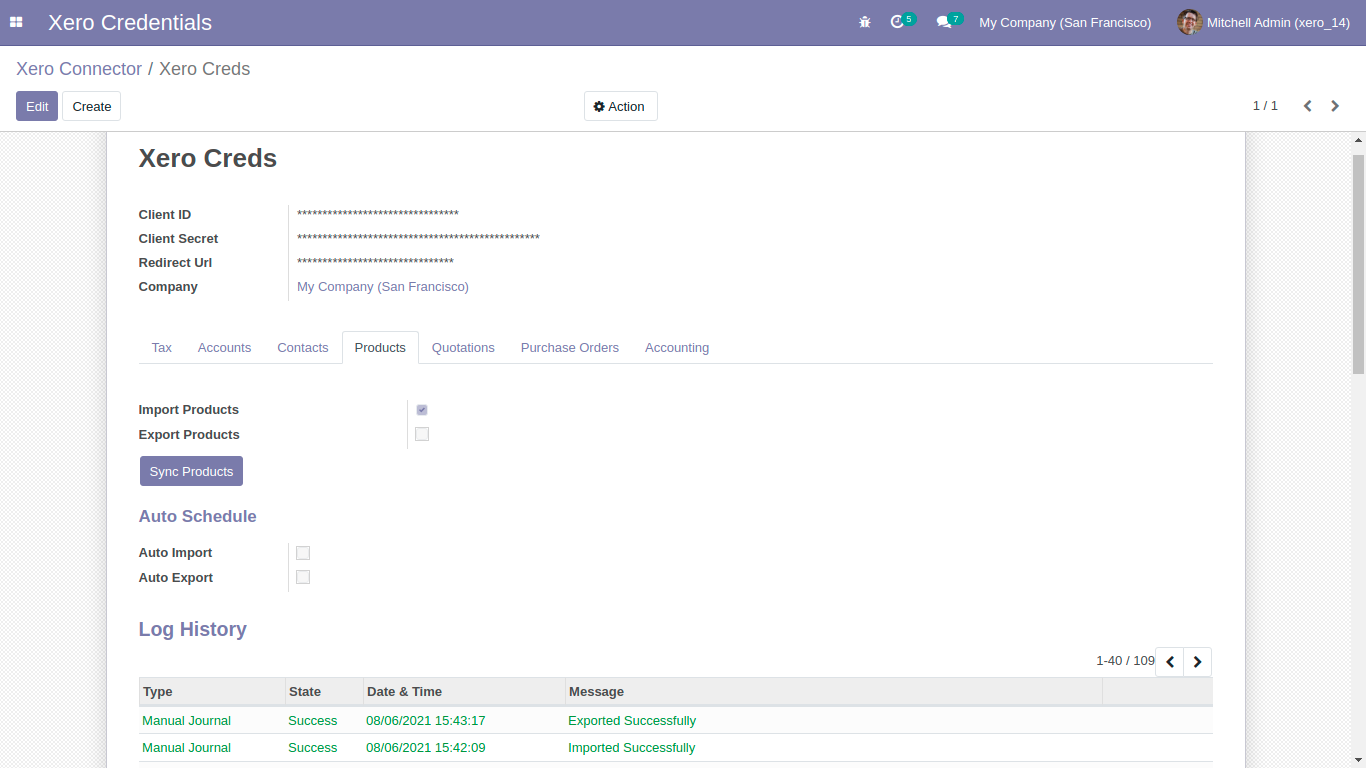Viewport: 1366px width, 768px height.
Task: Switch to the Quotations tab
Action: (x=463, y=347)
